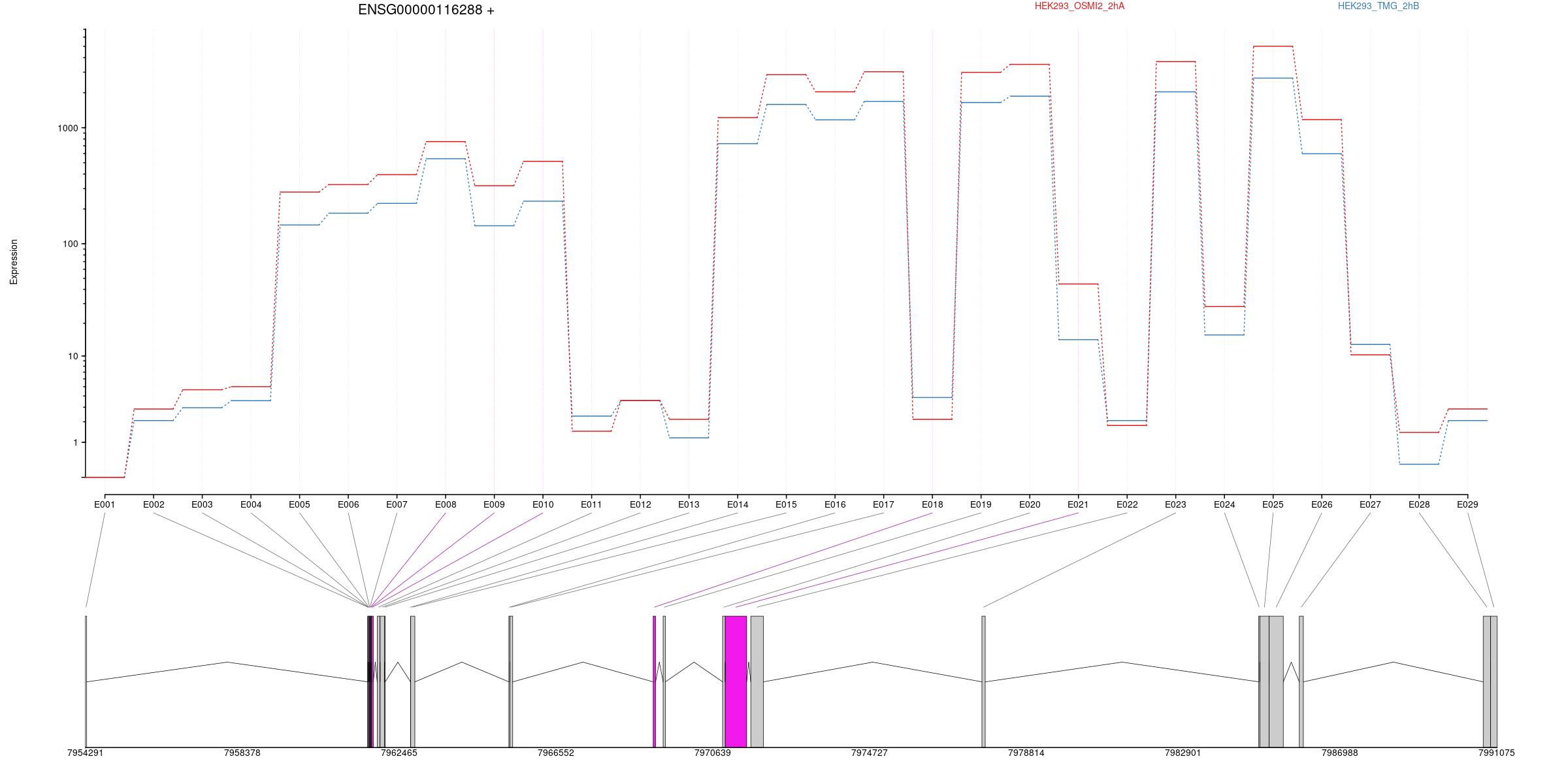Image resolution: width=1568 pixels, height=784 pixels.
Task: Click exon label E004
Action: click(251, 504)
